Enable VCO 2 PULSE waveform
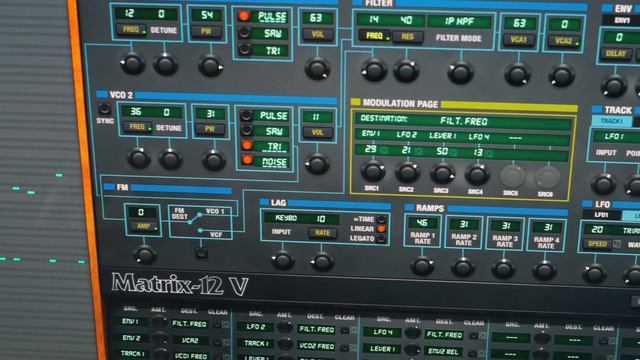640x360 pixels. tap(246, 116)
